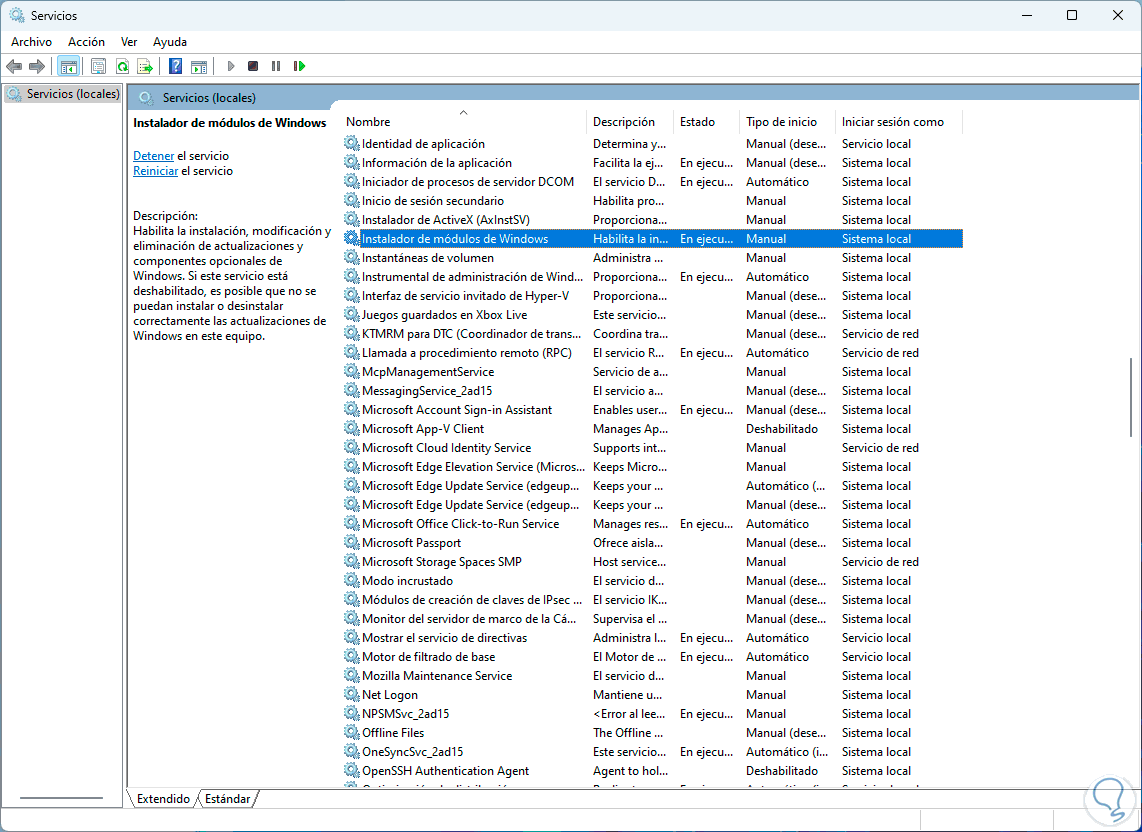
Task: Toggle show/hide action pane icon
Action: (x=199, y=66)
